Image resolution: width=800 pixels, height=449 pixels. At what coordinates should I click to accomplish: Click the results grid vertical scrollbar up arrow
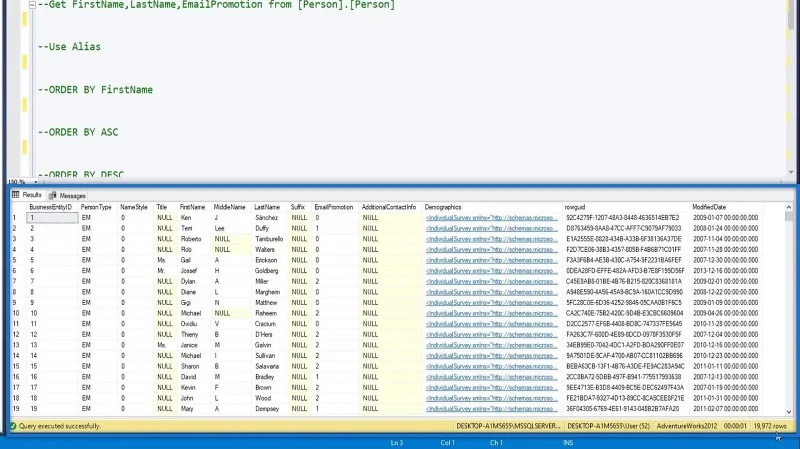pos(789,207)
